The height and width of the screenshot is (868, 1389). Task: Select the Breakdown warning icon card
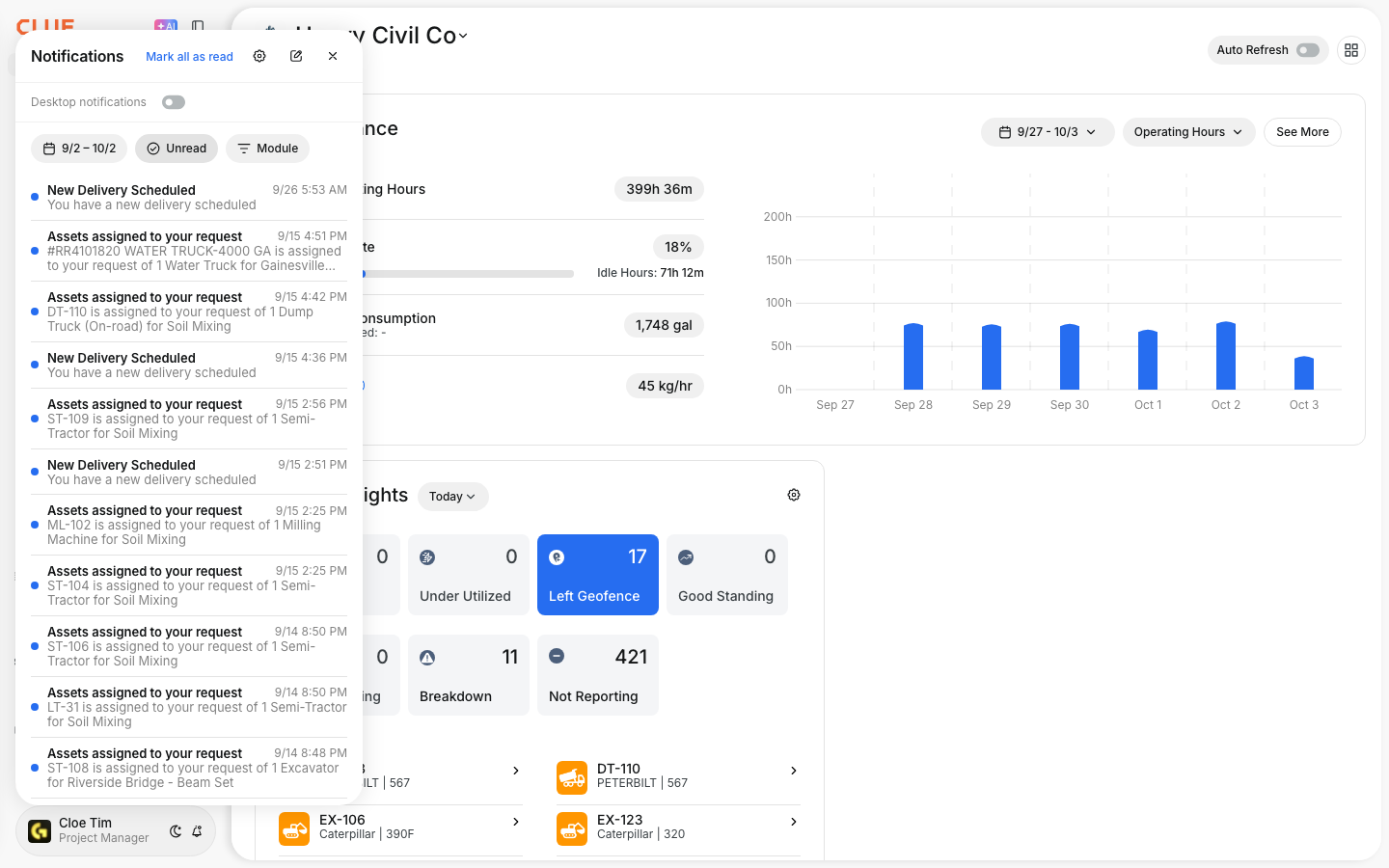(469, 675)
